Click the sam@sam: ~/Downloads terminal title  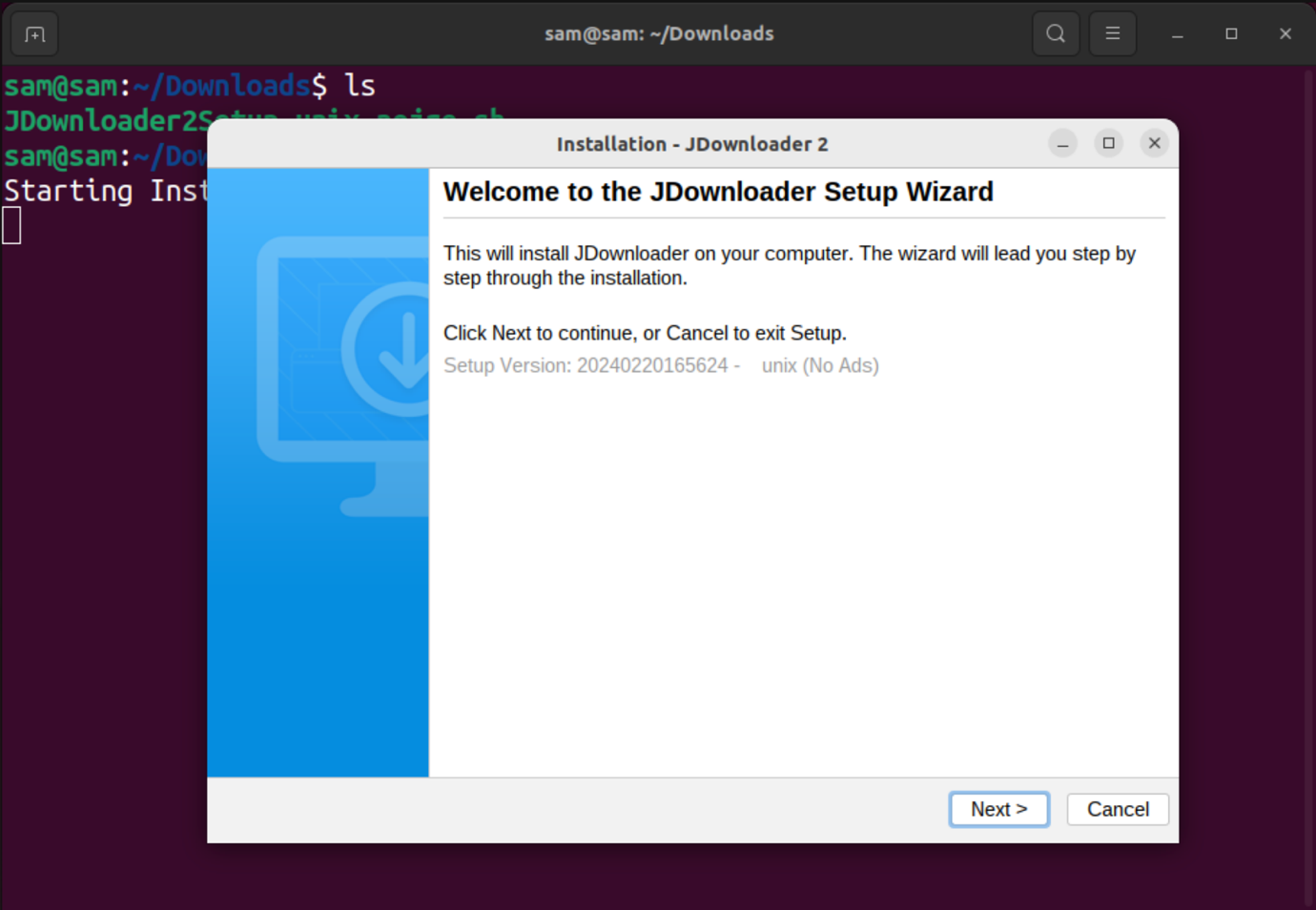(659, 33)
